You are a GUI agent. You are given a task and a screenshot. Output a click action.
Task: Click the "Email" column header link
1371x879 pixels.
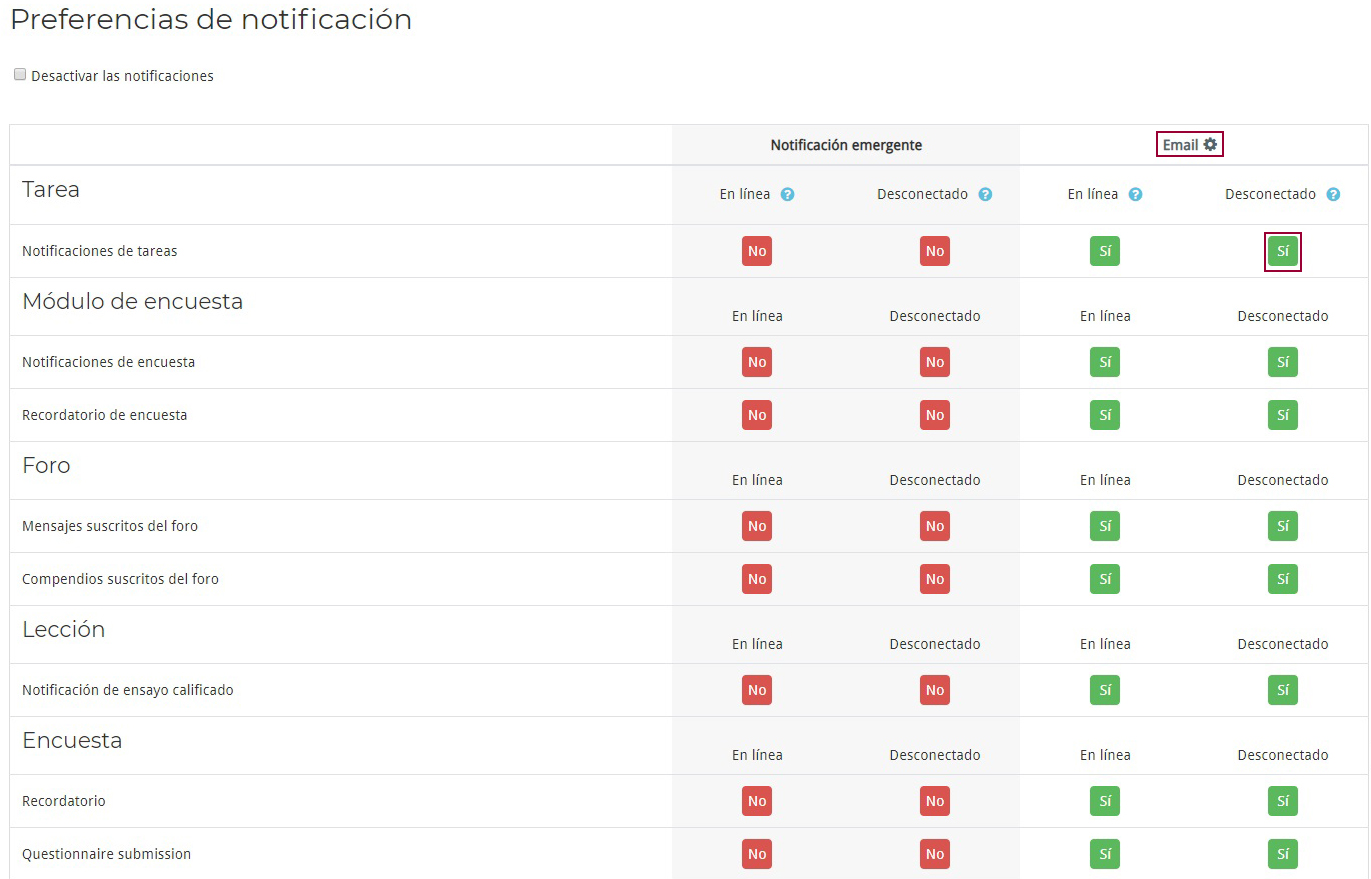click(1181, 144)
